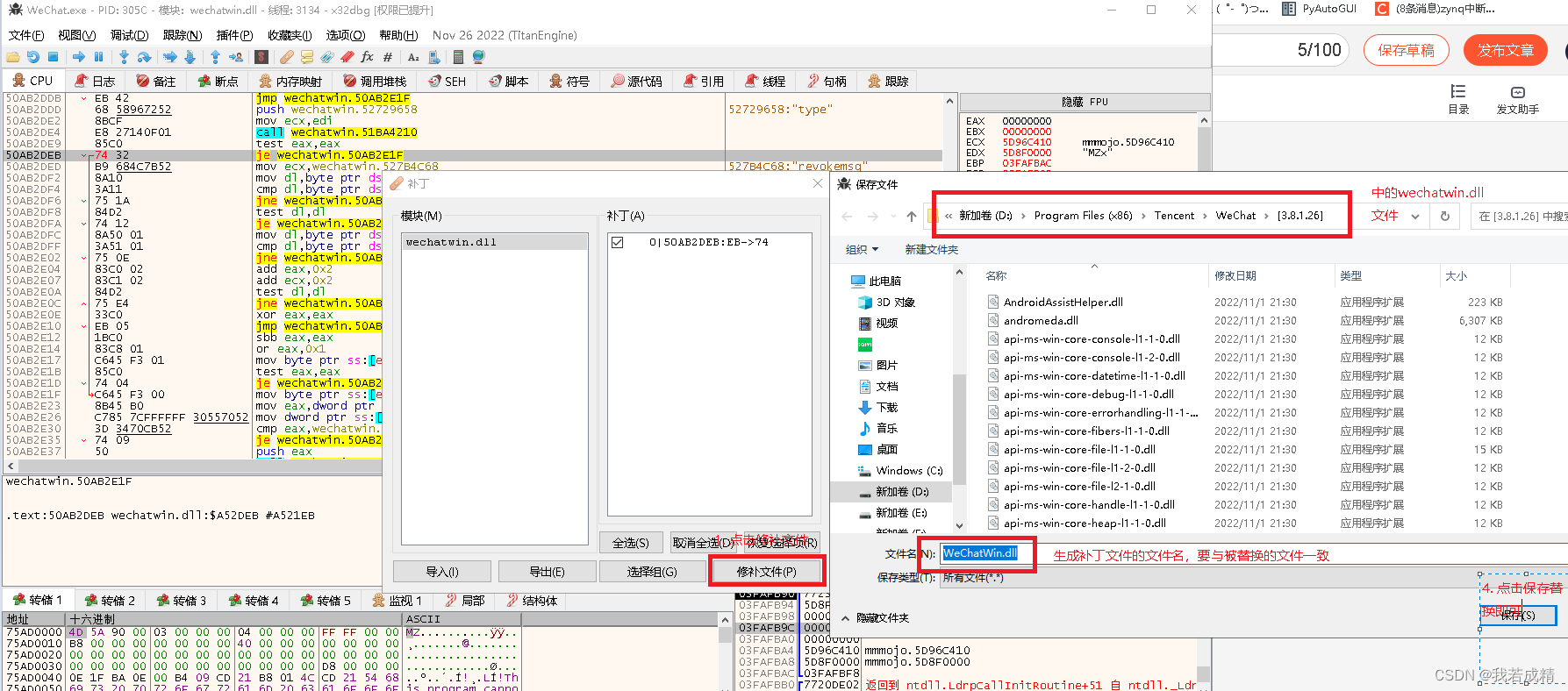Open the calculator toolbar icon

458,57
